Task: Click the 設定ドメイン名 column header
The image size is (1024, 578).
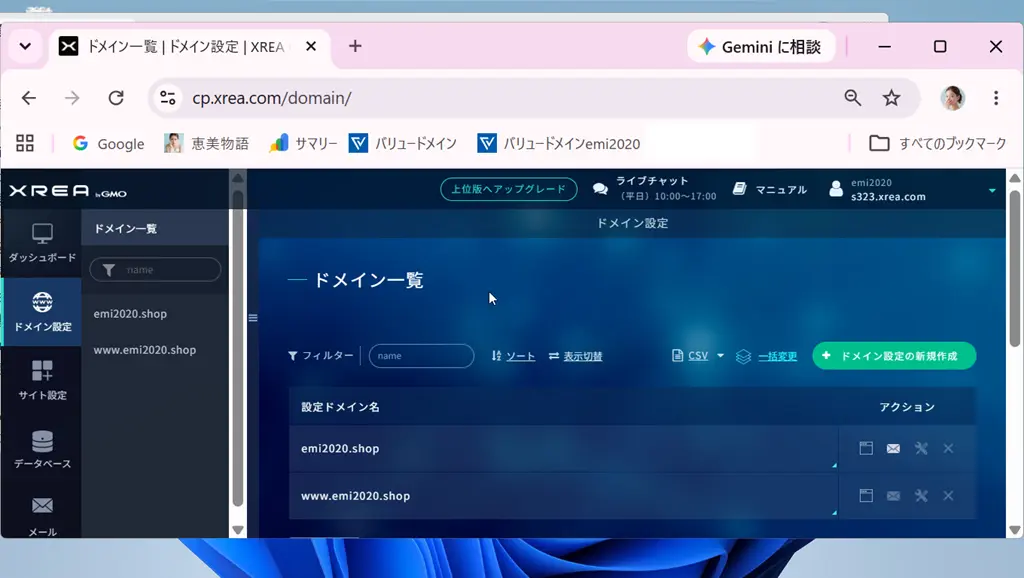Action: click(x=340, y=407)
